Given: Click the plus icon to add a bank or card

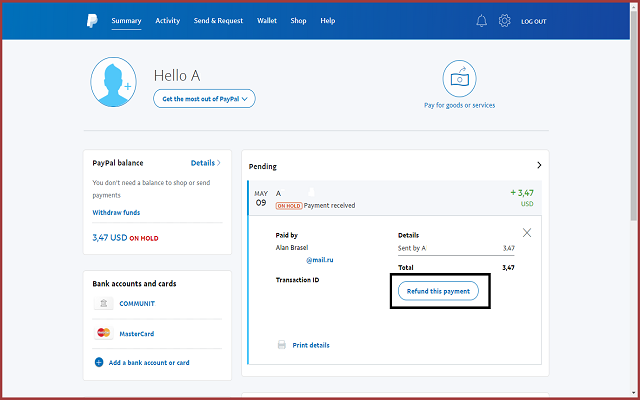Looking at the screenshot, I should pos(99,362).
